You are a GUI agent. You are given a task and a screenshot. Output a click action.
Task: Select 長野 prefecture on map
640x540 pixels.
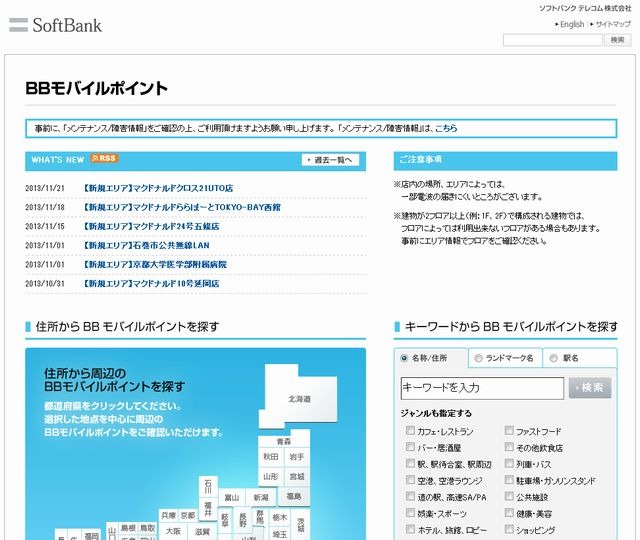click(243, 520)
